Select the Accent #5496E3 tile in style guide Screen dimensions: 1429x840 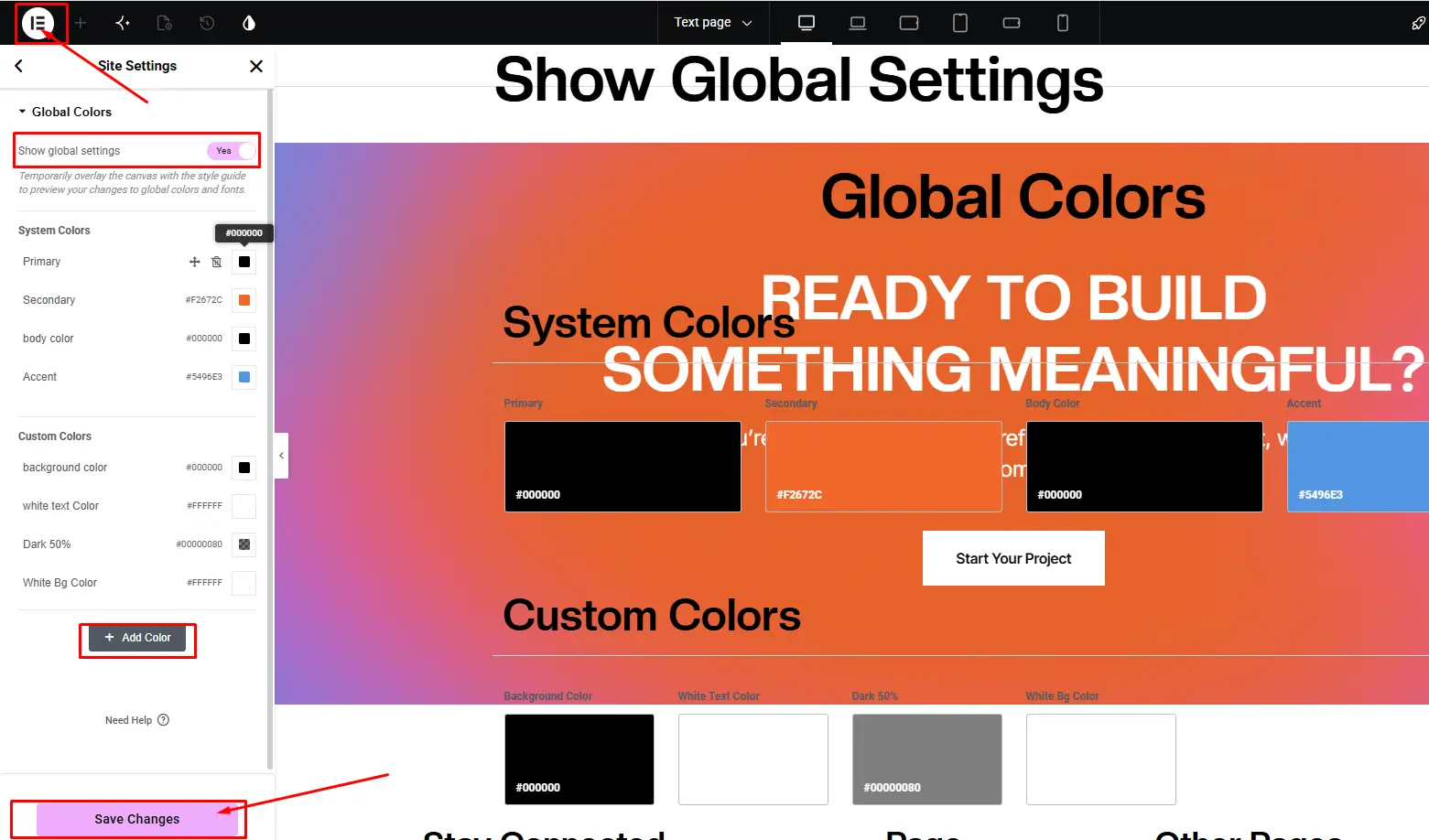click(1358, 467)
